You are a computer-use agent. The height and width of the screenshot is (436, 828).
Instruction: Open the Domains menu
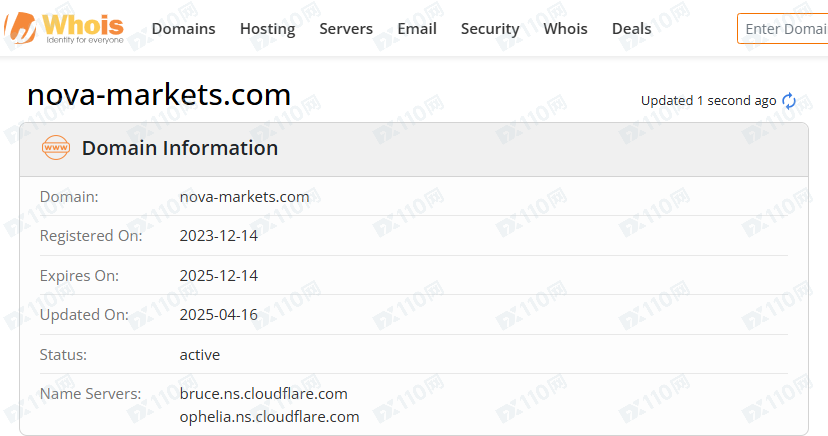coord(183,29)
